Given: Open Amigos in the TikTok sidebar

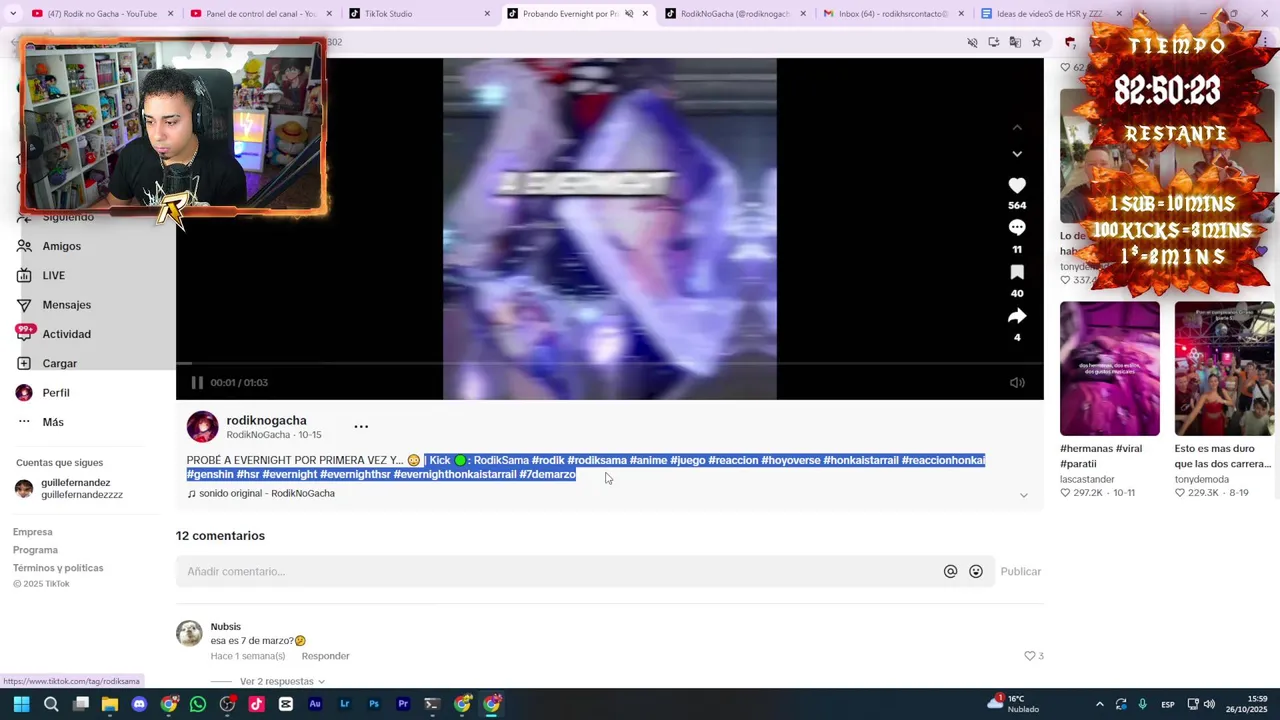Looking at the screenshot, I should 62,246.
